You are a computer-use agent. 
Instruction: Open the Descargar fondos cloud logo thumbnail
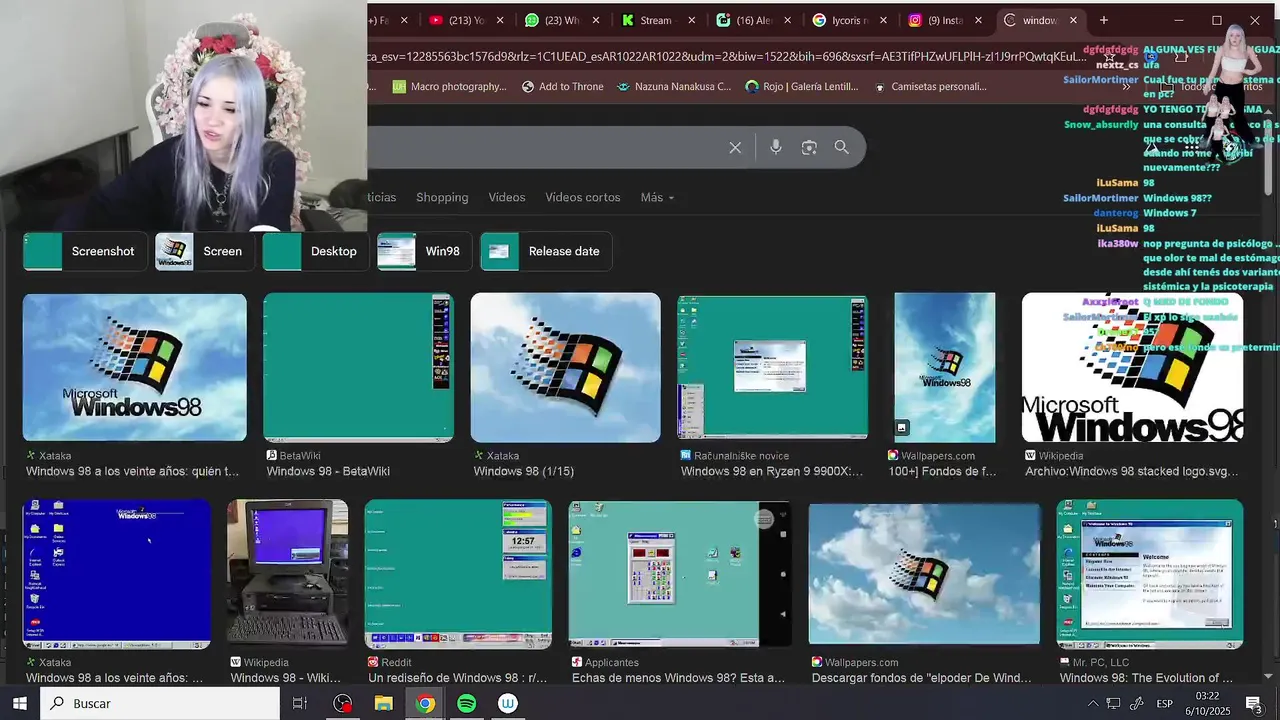(x=924, y=574)
